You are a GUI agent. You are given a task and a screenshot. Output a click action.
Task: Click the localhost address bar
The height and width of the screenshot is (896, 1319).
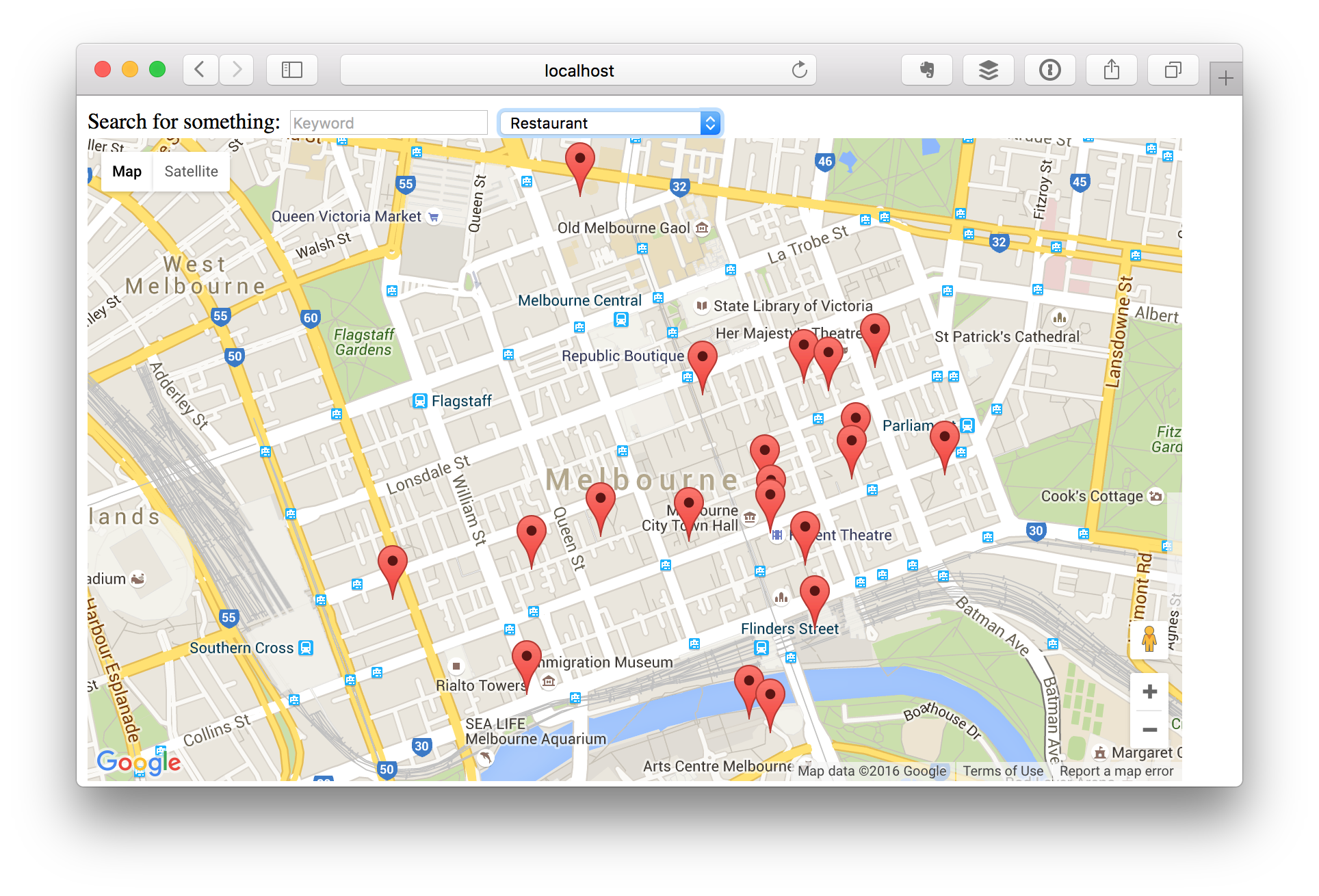578,70
